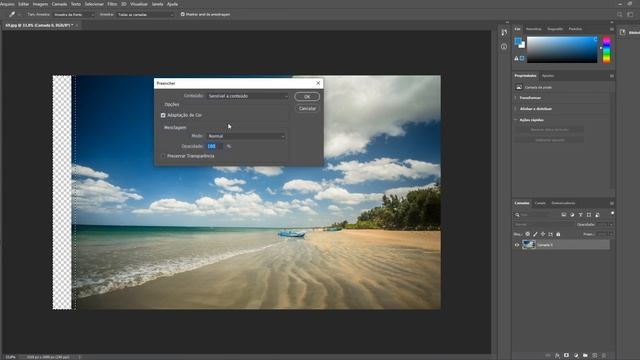
Task: Open the Selecionar menu
Action: 94,4
